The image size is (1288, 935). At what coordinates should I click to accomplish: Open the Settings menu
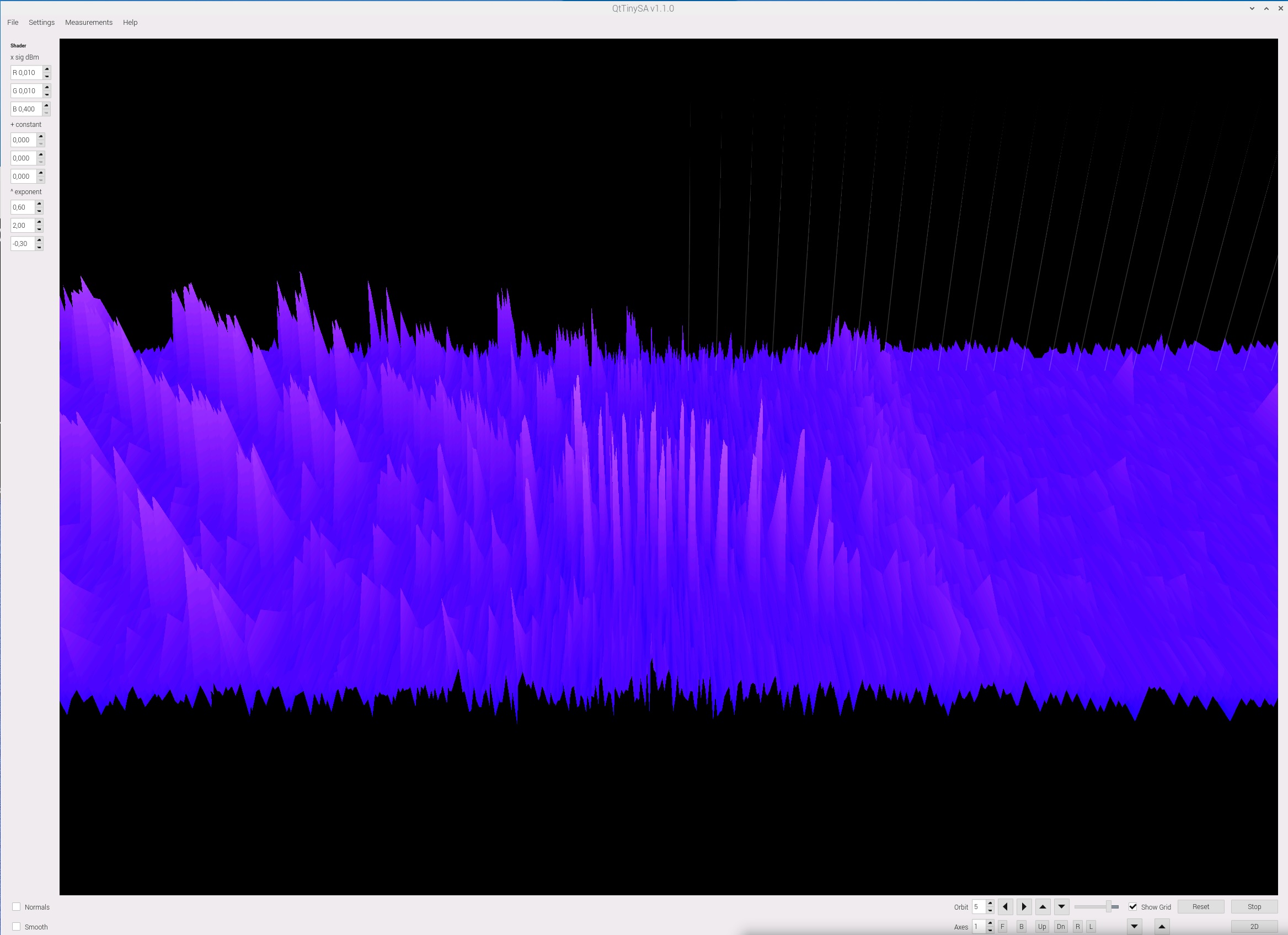pyautogui.click(x=41, y=22)
